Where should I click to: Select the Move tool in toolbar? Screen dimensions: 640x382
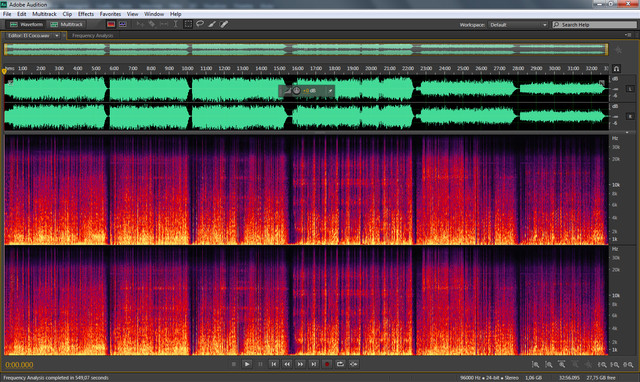pos(140,24)
